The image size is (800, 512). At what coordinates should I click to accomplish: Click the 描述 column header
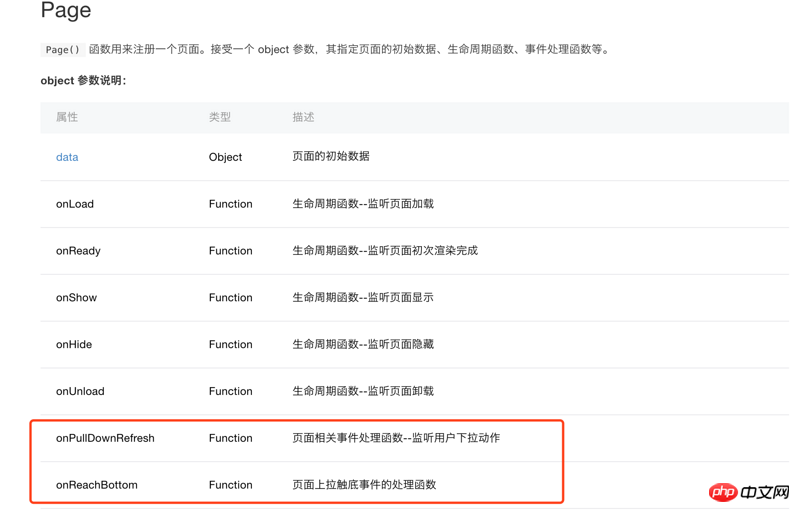pos(303,117)
